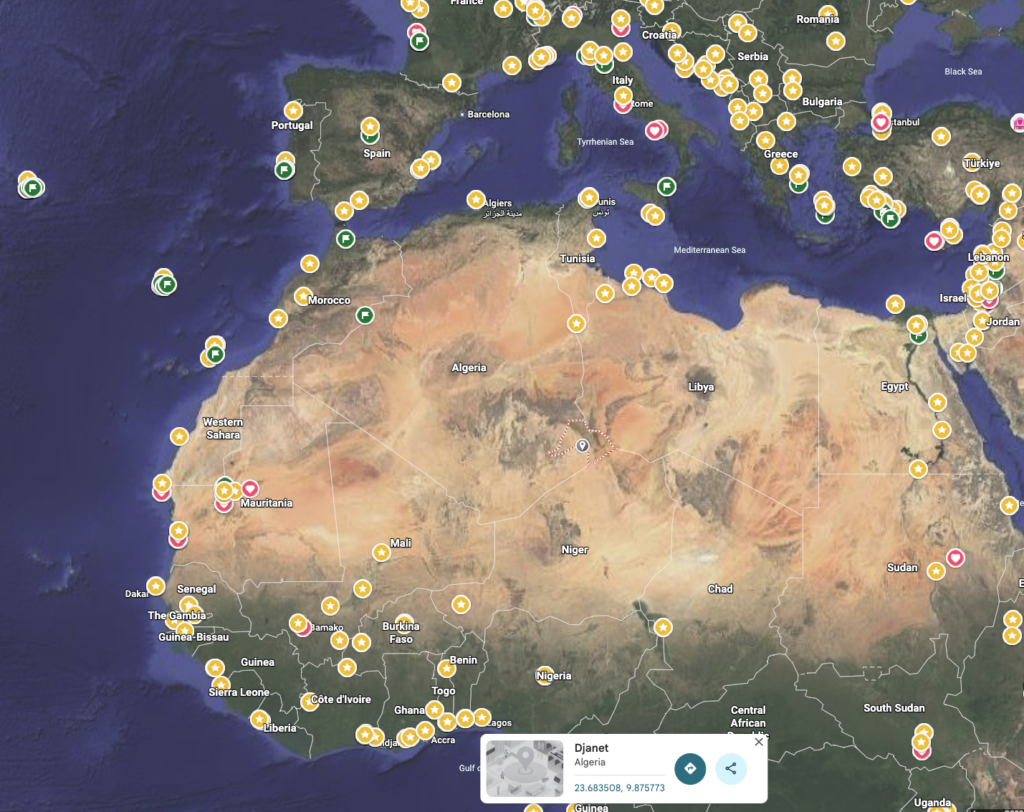1024x812 pixels.
Task: Click the star marker on Morocco's Atlantic coast near Morocco label
Action: pos(302,297)
